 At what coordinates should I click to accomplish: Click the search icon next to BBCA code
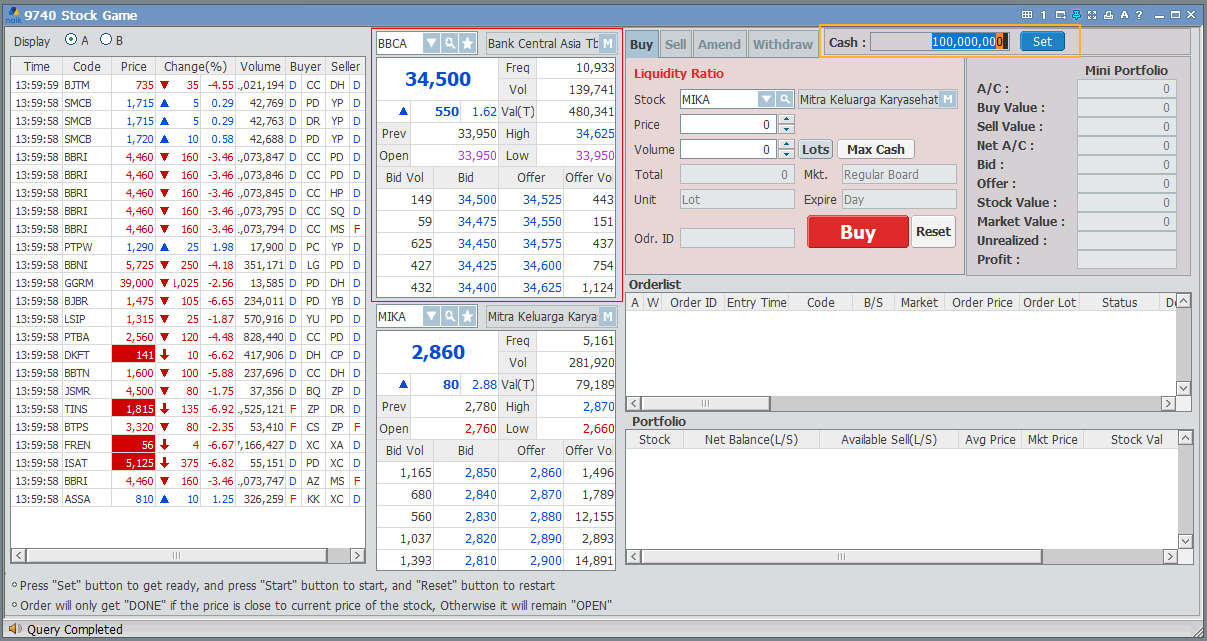[450, 44]
